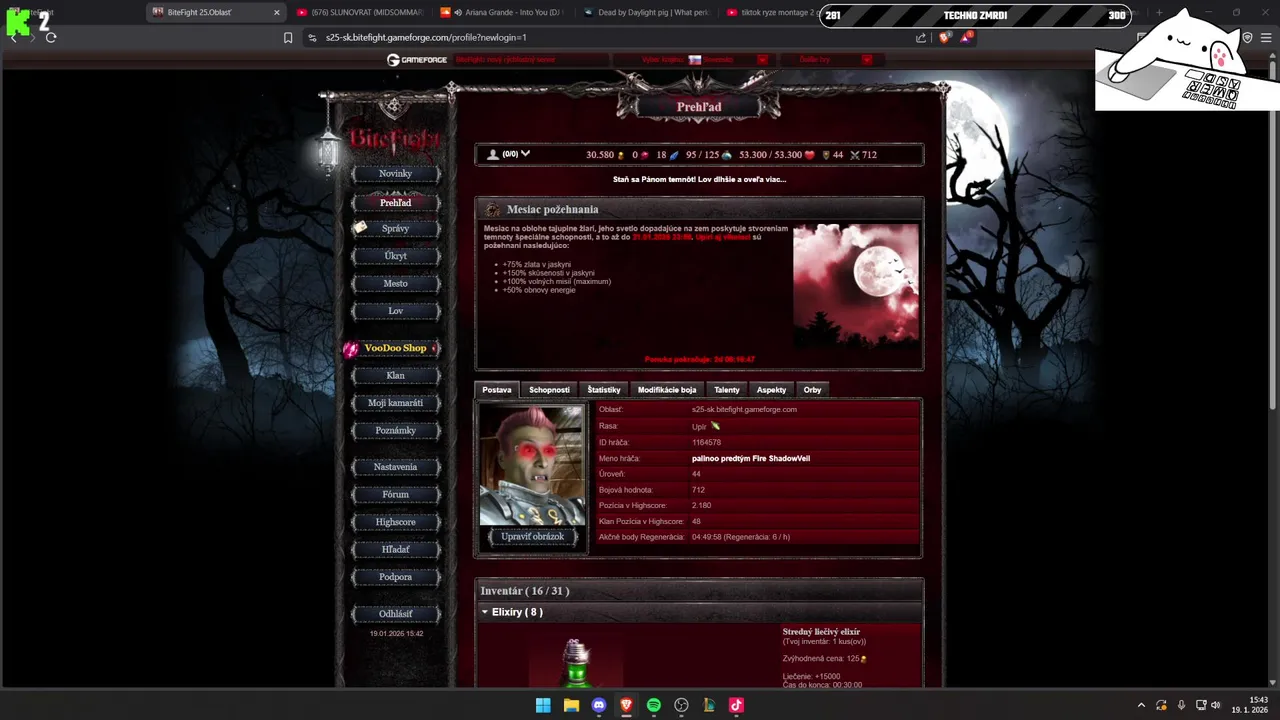Click the microphone icon in system tray
The height and width of the screenshot is (720, 1280).
[1181, 705]
